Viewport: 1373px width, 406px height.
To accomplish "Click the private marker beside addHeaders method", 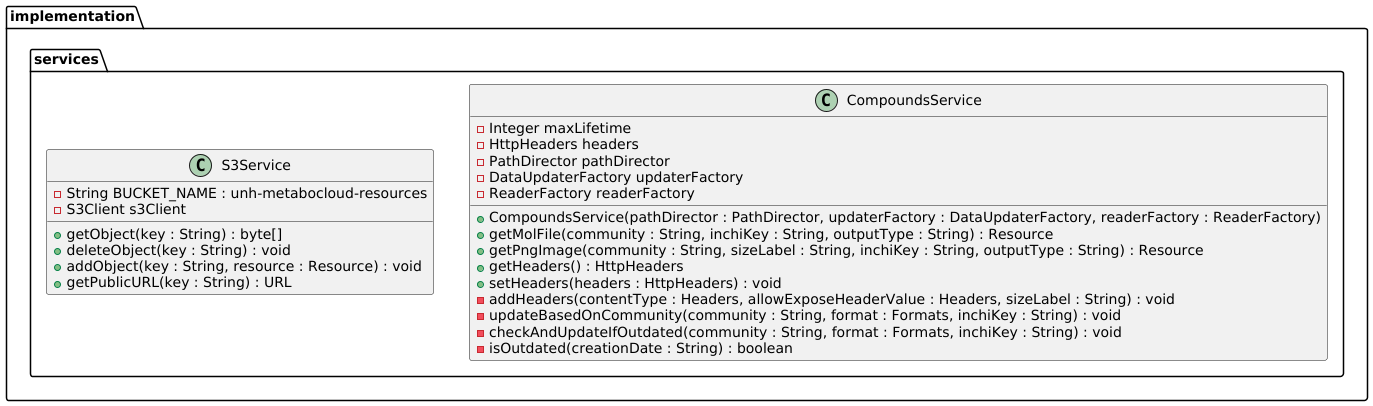I will point(481,299).
